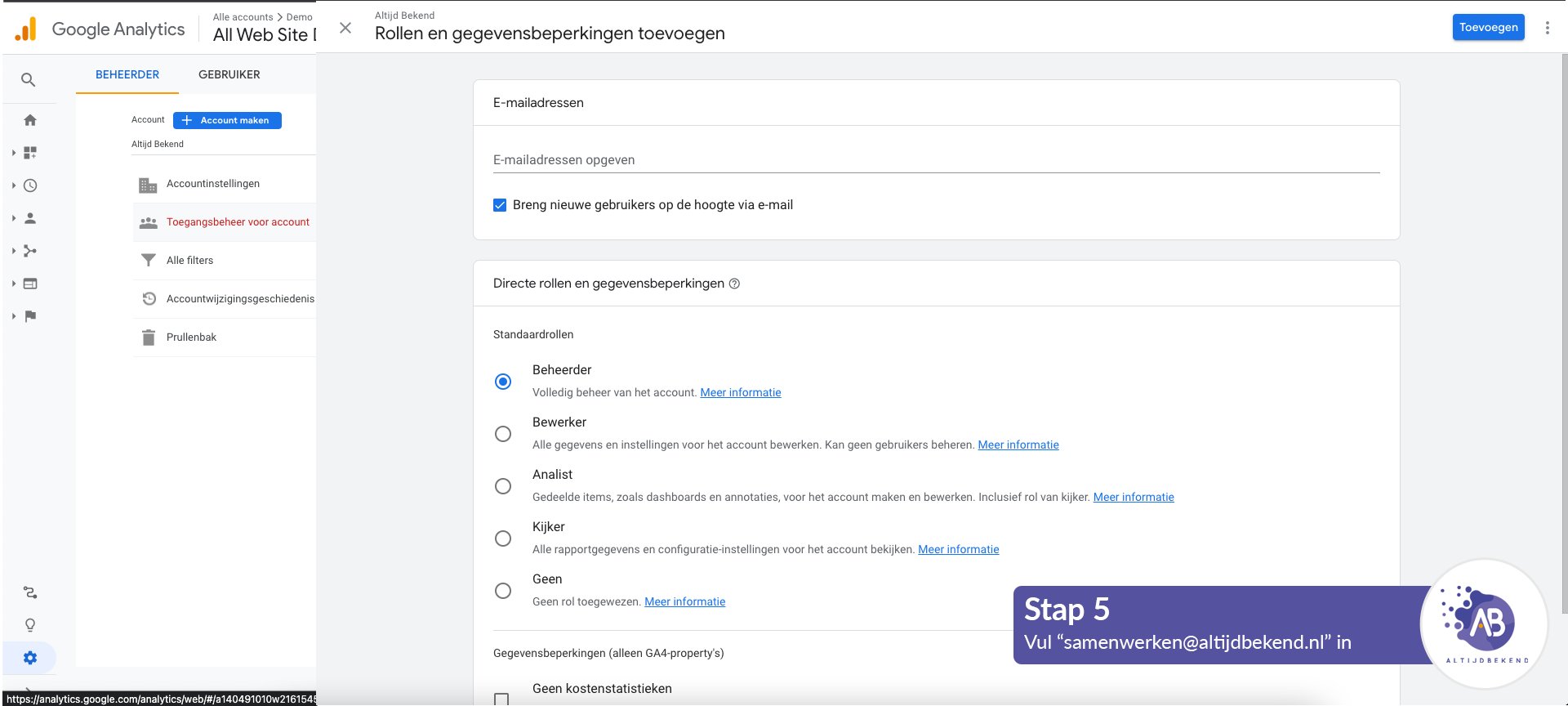Click the Toevoegen button
This screenshot has height=706, width=1568.
(x=1488, y=27)
